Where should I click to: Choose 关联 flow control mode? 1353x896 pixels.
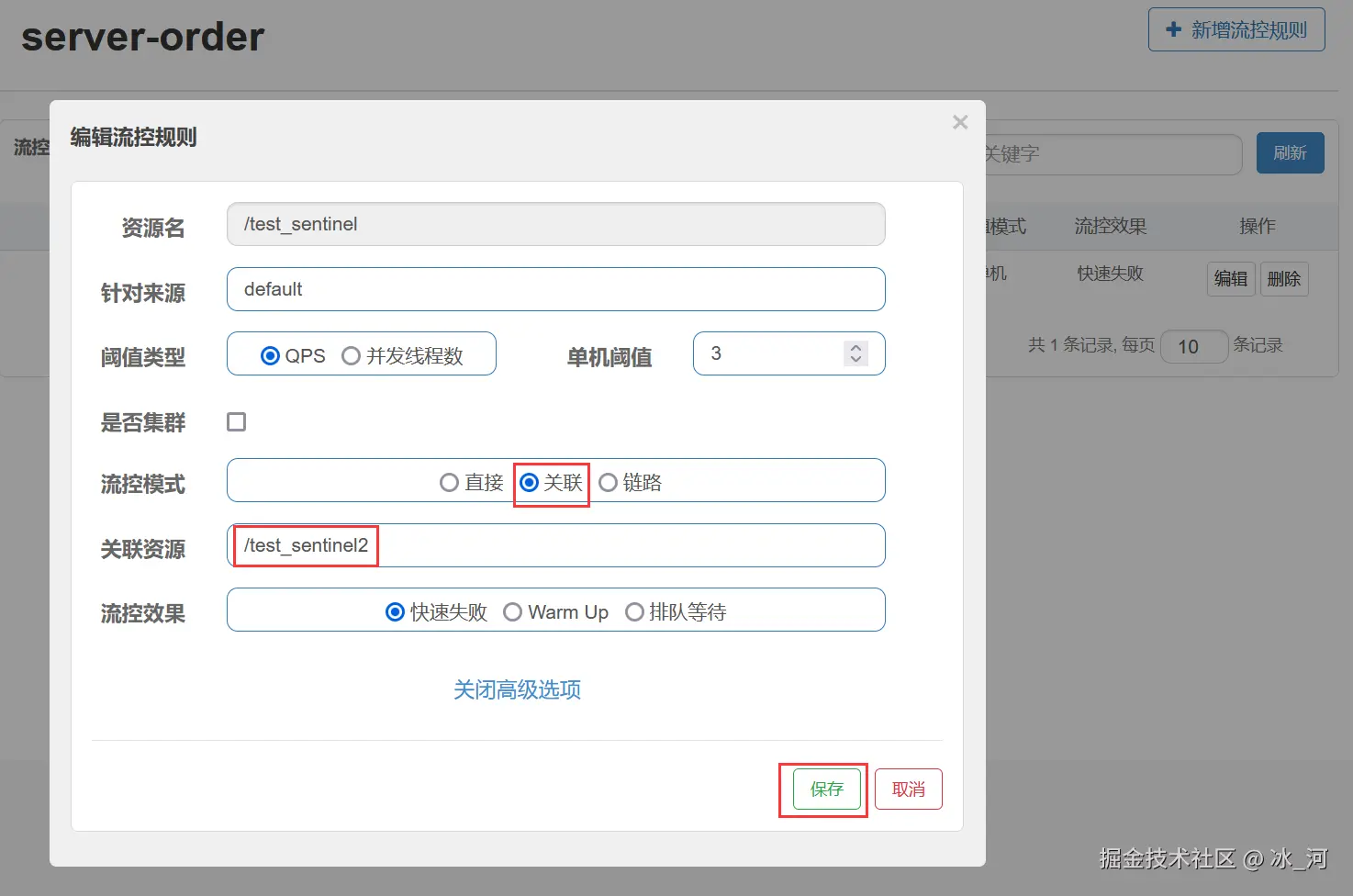(529, 483)
